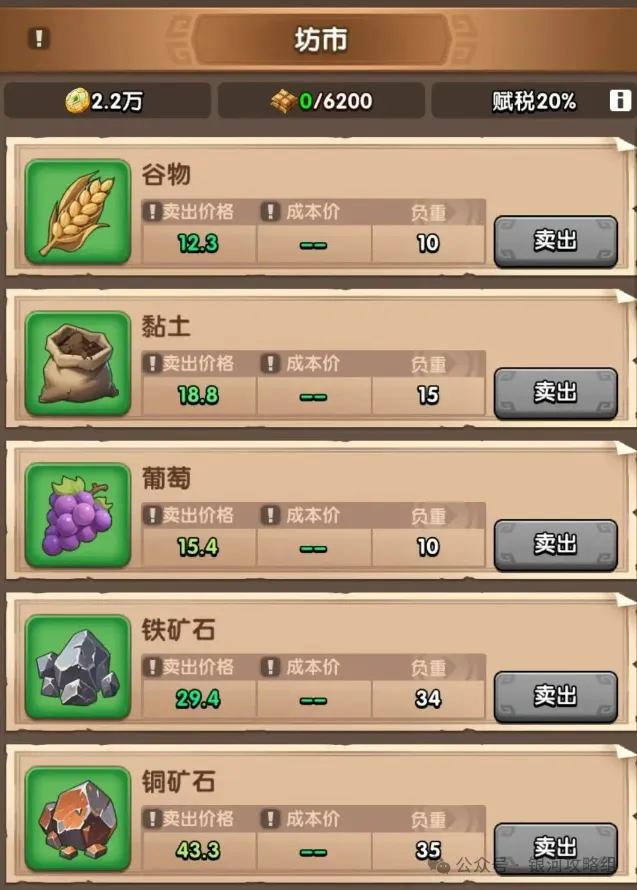Tap the exclamation icon left of 坊市 title
The height and width of the screenshot is (890, 637).
coord(39,39)
